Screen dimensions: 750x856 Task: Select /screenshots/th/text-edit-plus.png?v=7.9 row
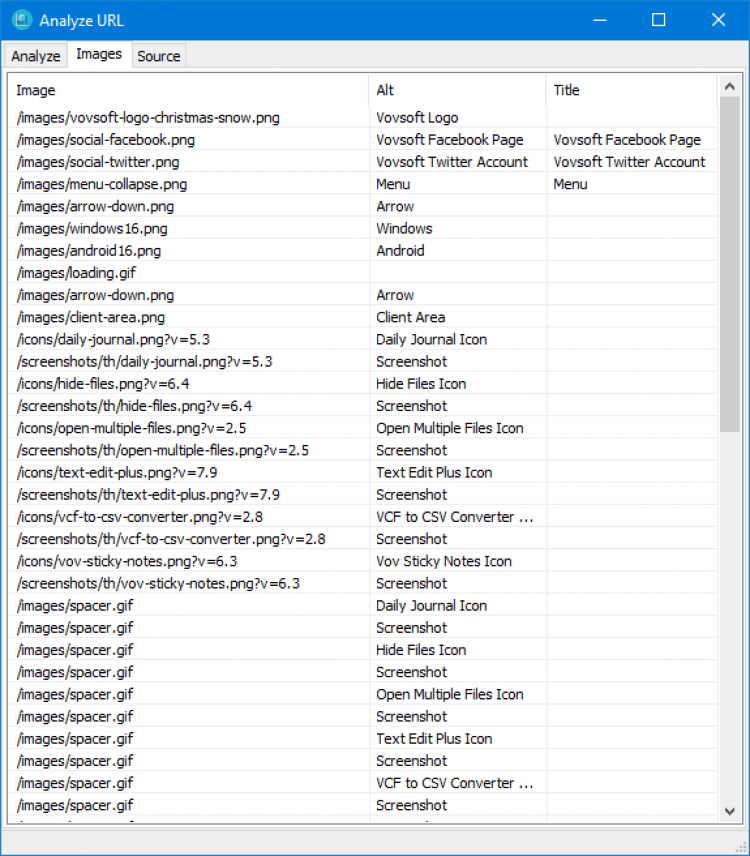(363, 495)
